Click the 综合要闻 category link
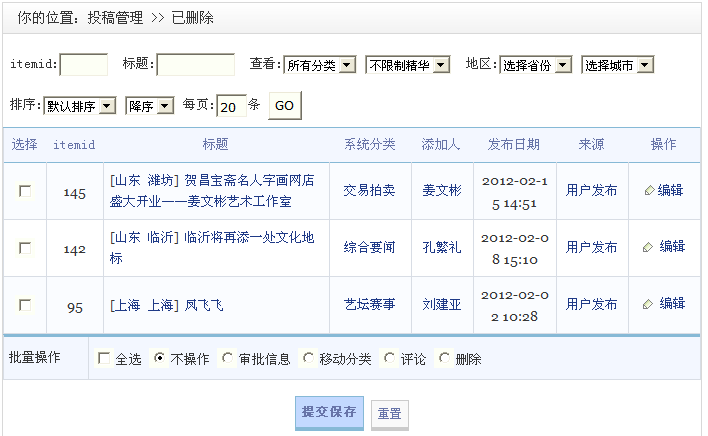 pos(369,247)
